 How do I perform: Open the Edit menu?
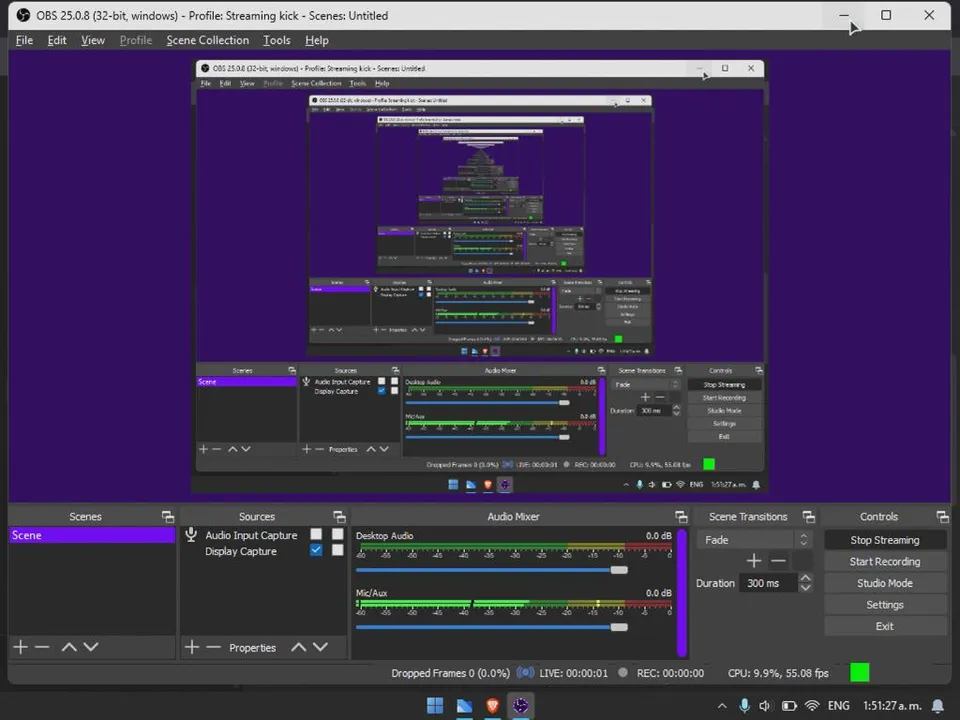click(57, 40)
